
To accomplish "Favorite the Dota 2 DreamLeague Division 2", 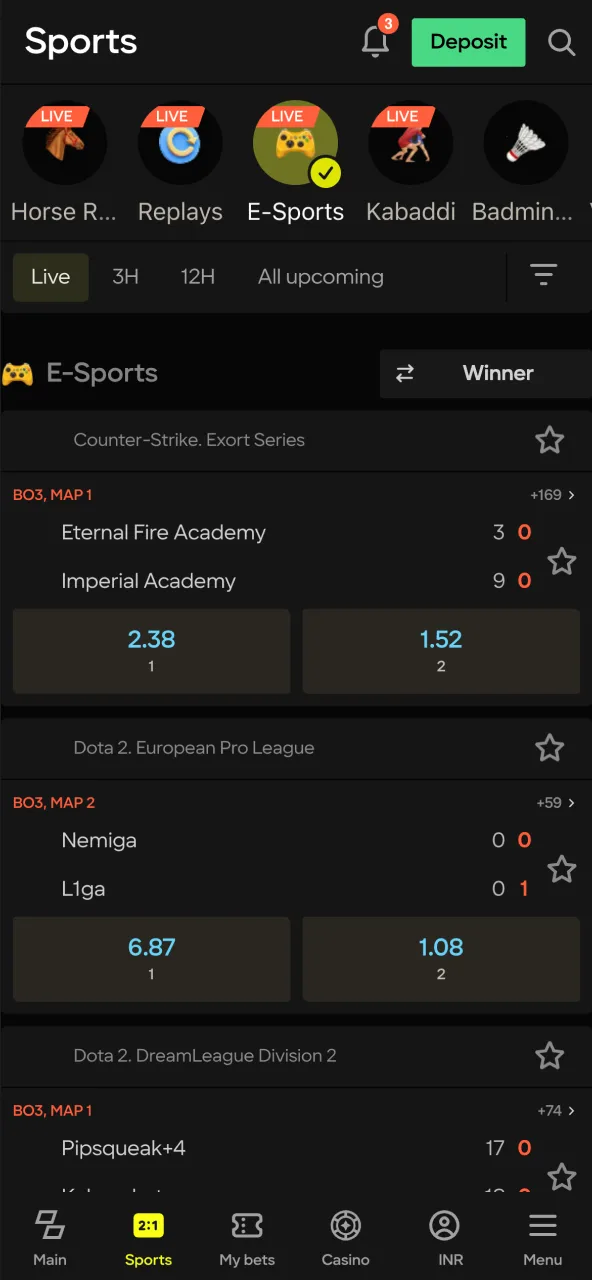I will tap(550, 1055).
